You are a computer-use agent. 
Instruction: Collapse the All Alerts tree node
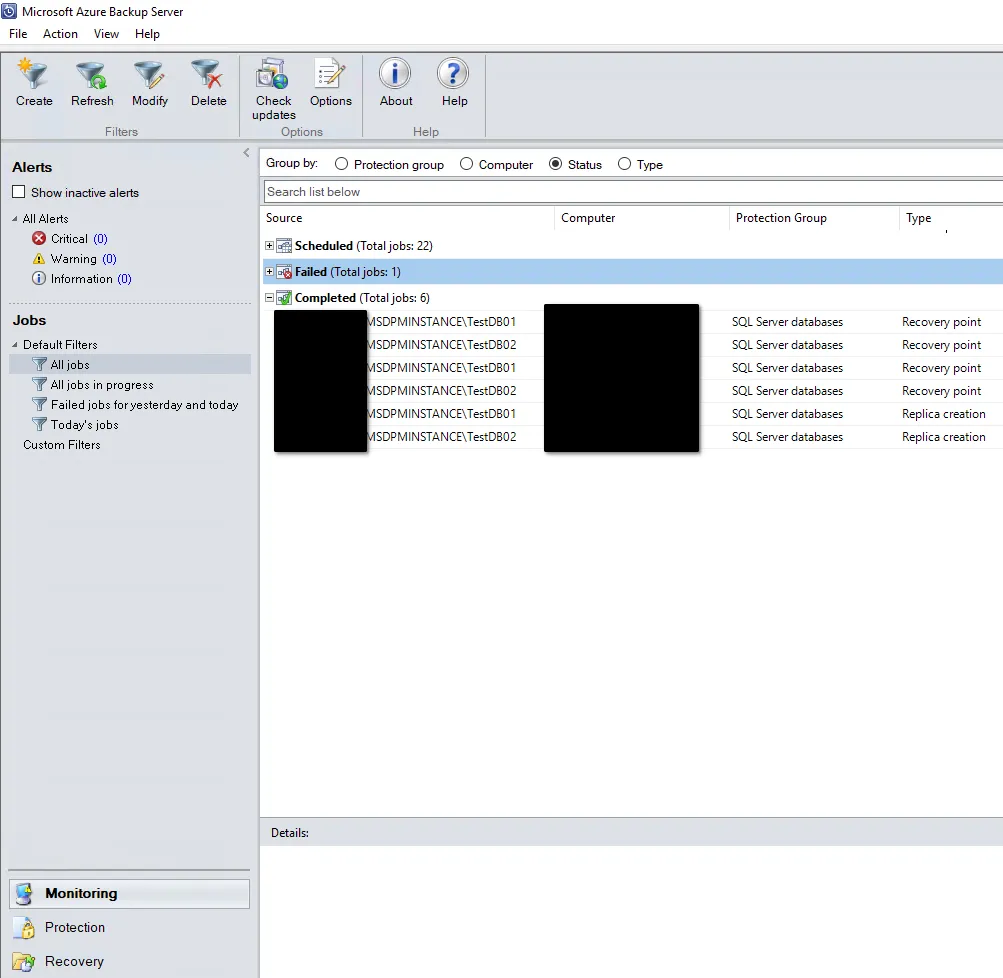pyautogui.click(x=15, y=219)
